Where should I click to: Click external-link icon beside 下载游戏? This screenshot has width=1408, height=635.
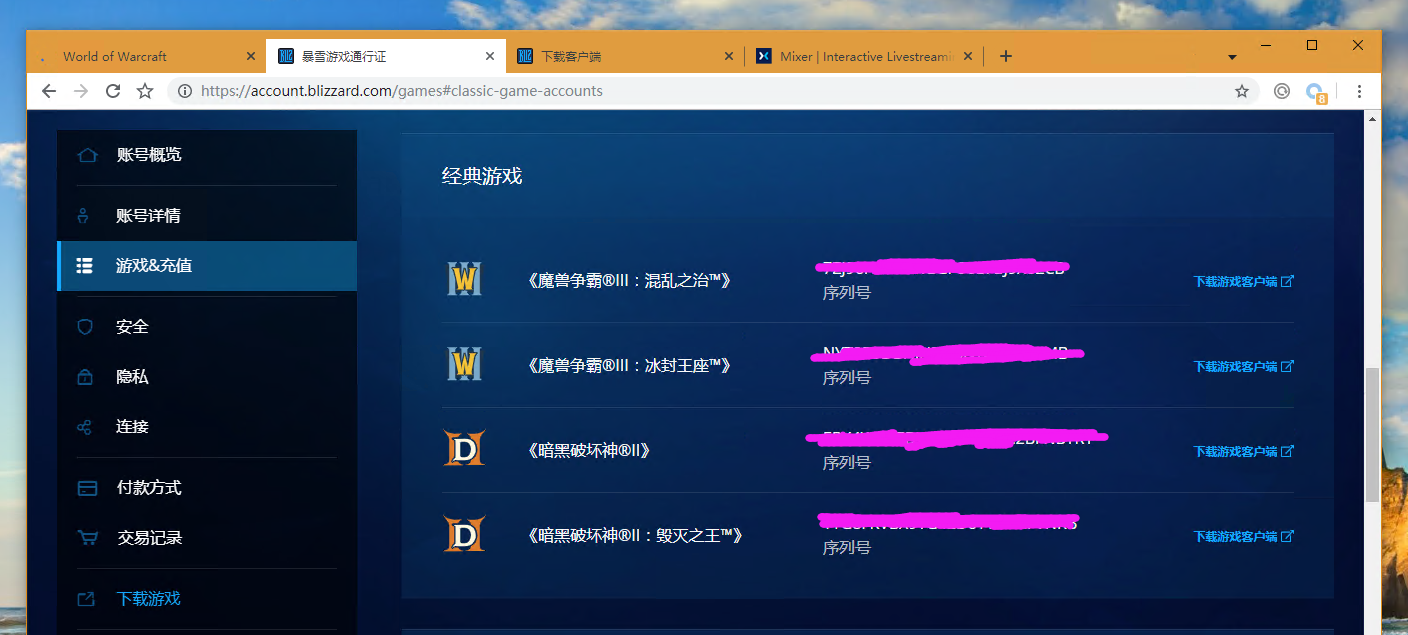click(x=86, y=599)
